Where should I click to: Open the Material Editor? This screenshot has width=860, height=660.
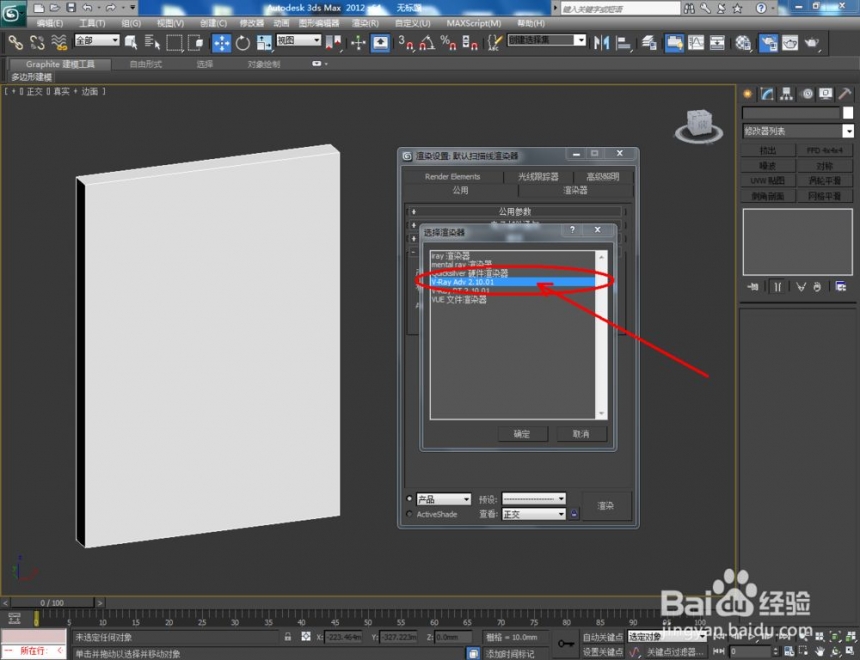click(x=743, y=42)
